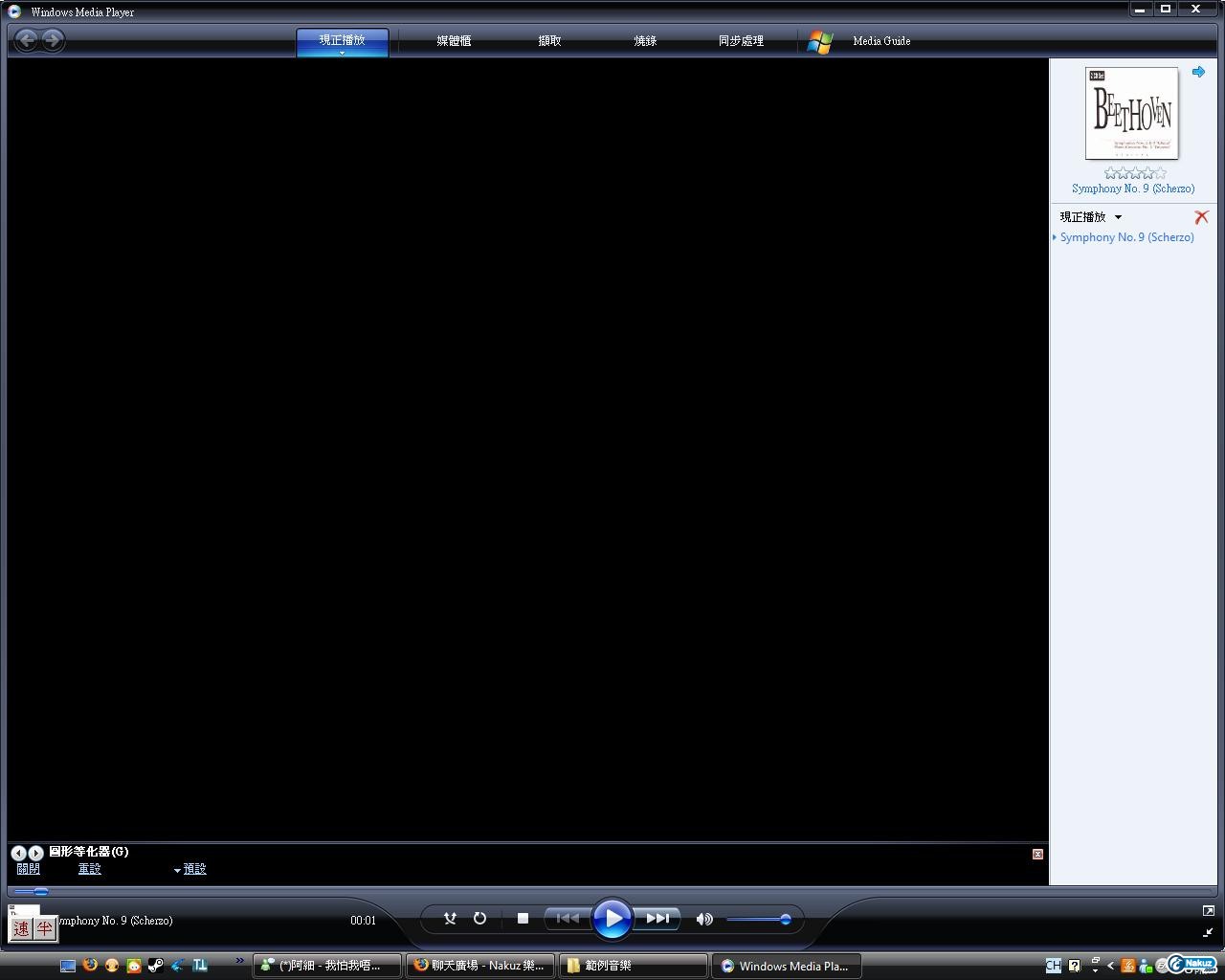Click 關閉 to close the equalizer panel
The width and height of the screenshot is (1225, 980).
click(28, 869)
